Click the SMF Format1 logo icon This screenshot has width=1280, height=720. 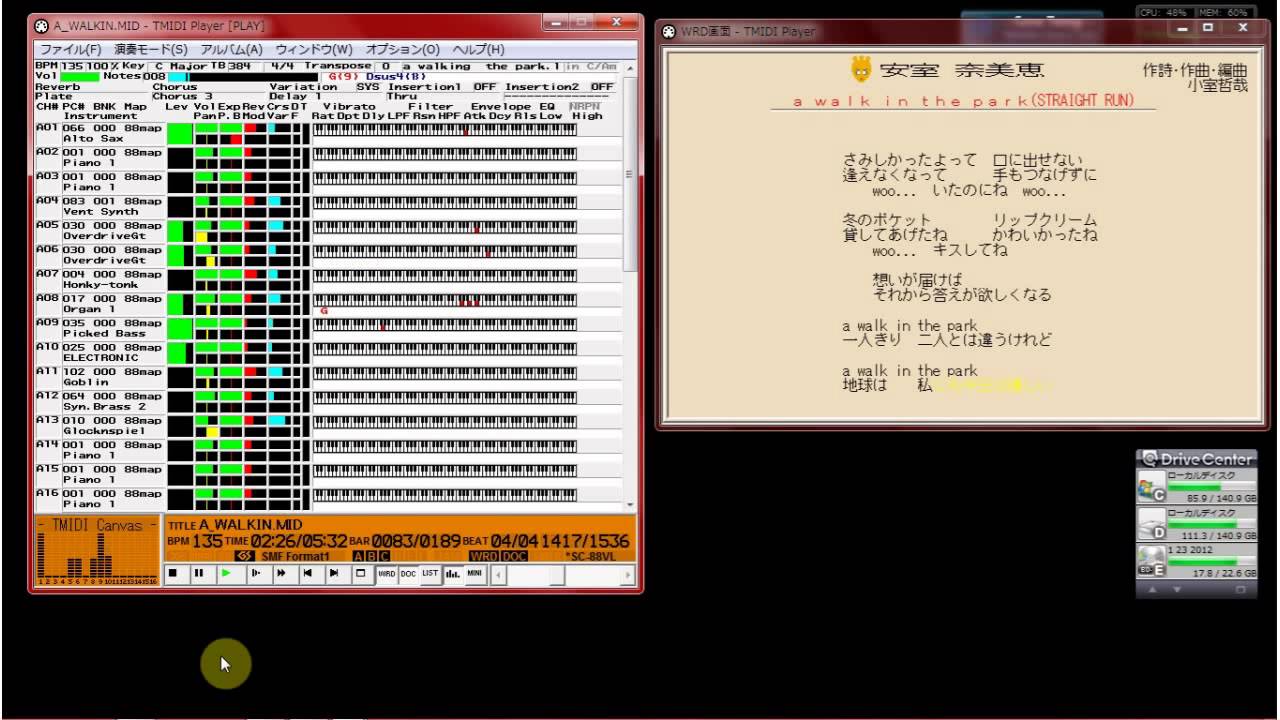(244, 556)
